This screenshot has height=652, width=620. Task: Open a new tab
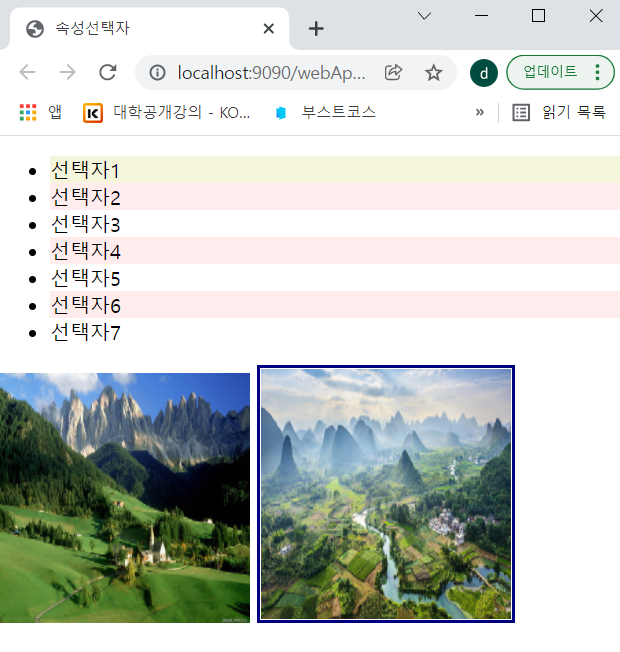click(x=316, y=29)
